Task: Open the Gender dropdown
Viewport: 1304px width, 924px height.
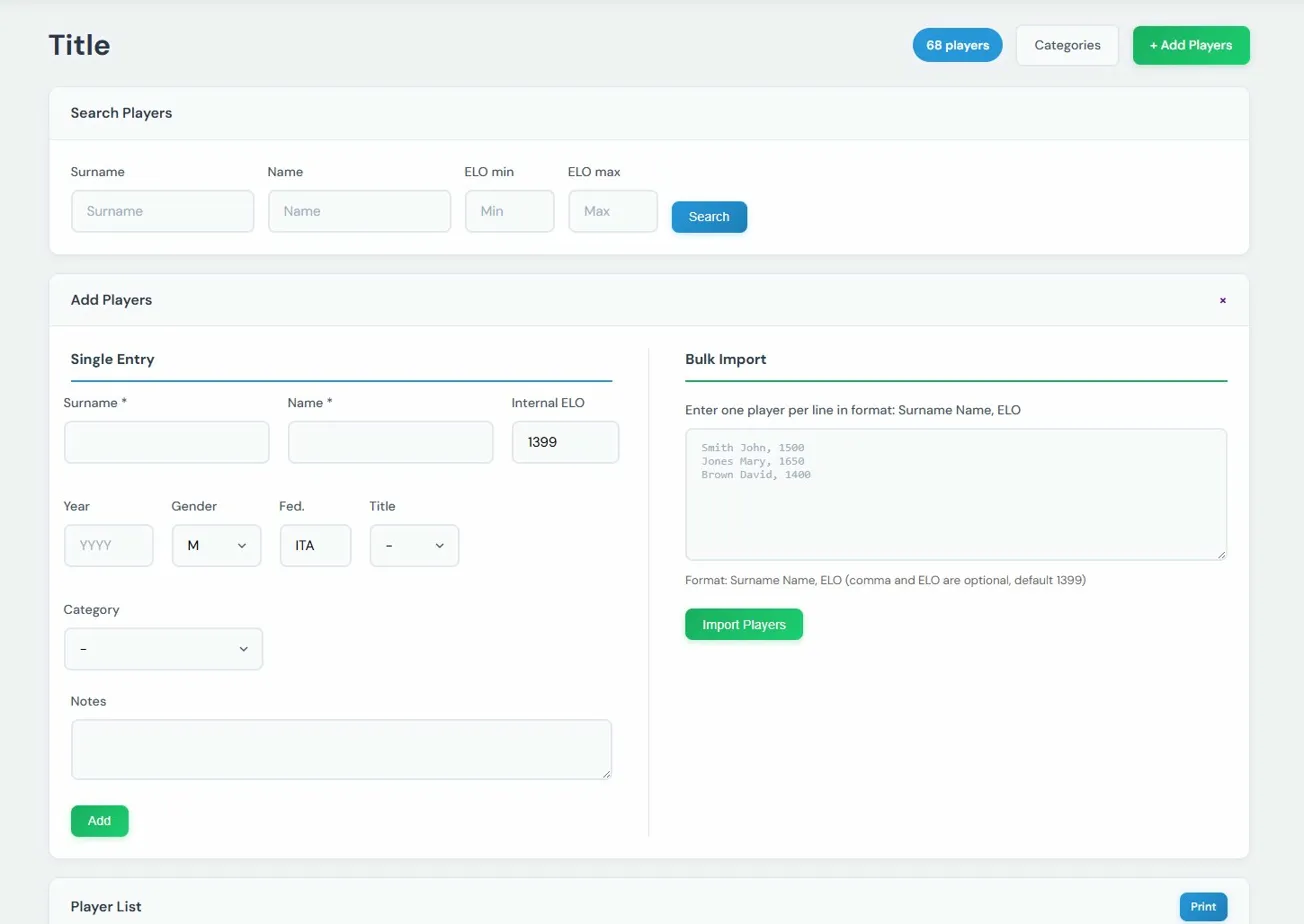Action: [x=216, y=546]
